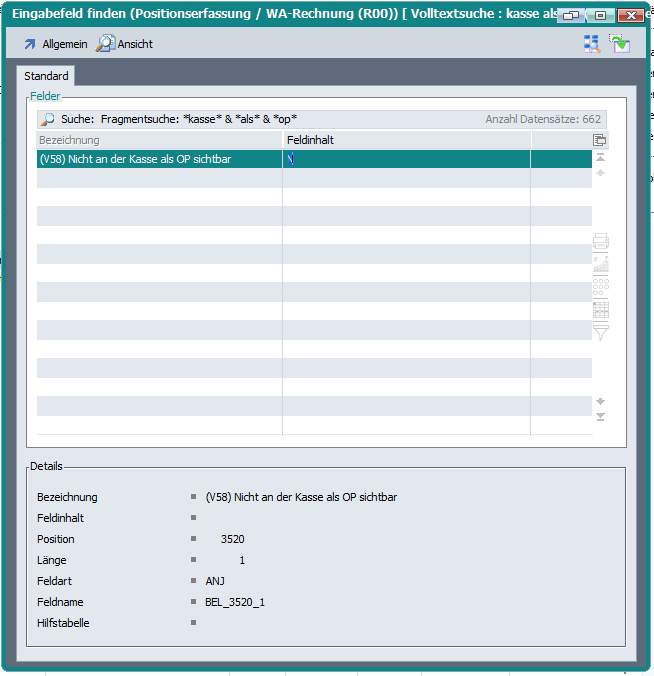Jump to the first record using the top arrow
The width and height of the screenshot is (654, 676).
[x=601, y=158]
